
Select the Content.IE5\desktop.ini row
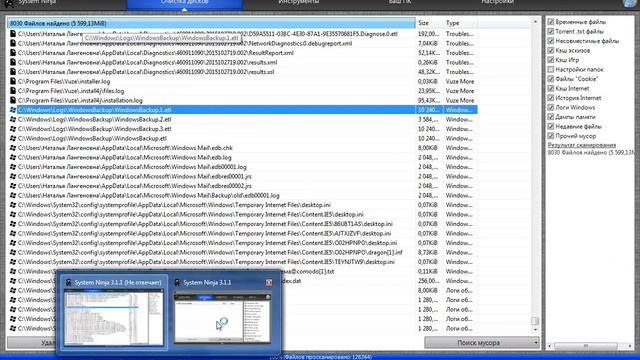coord(242,214)
